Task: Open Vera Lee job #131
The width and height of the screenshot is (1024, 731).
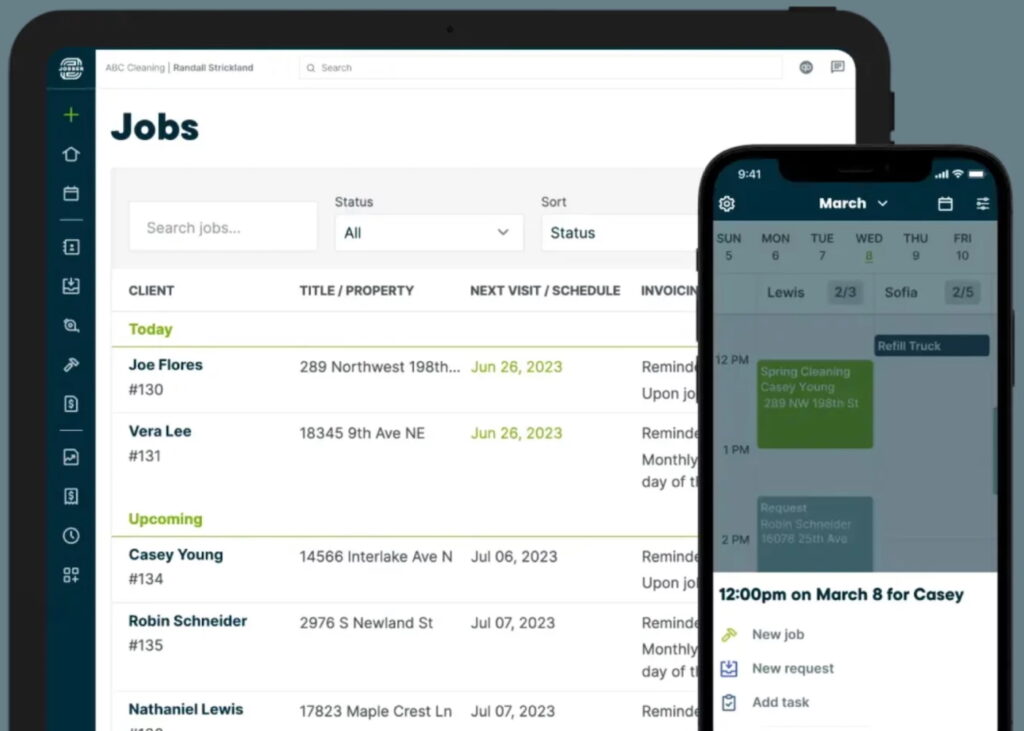Action: click(404, 457)
